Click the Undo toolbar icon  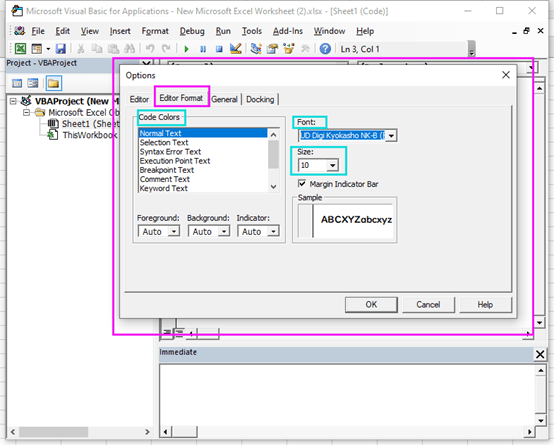pos(150,48)
